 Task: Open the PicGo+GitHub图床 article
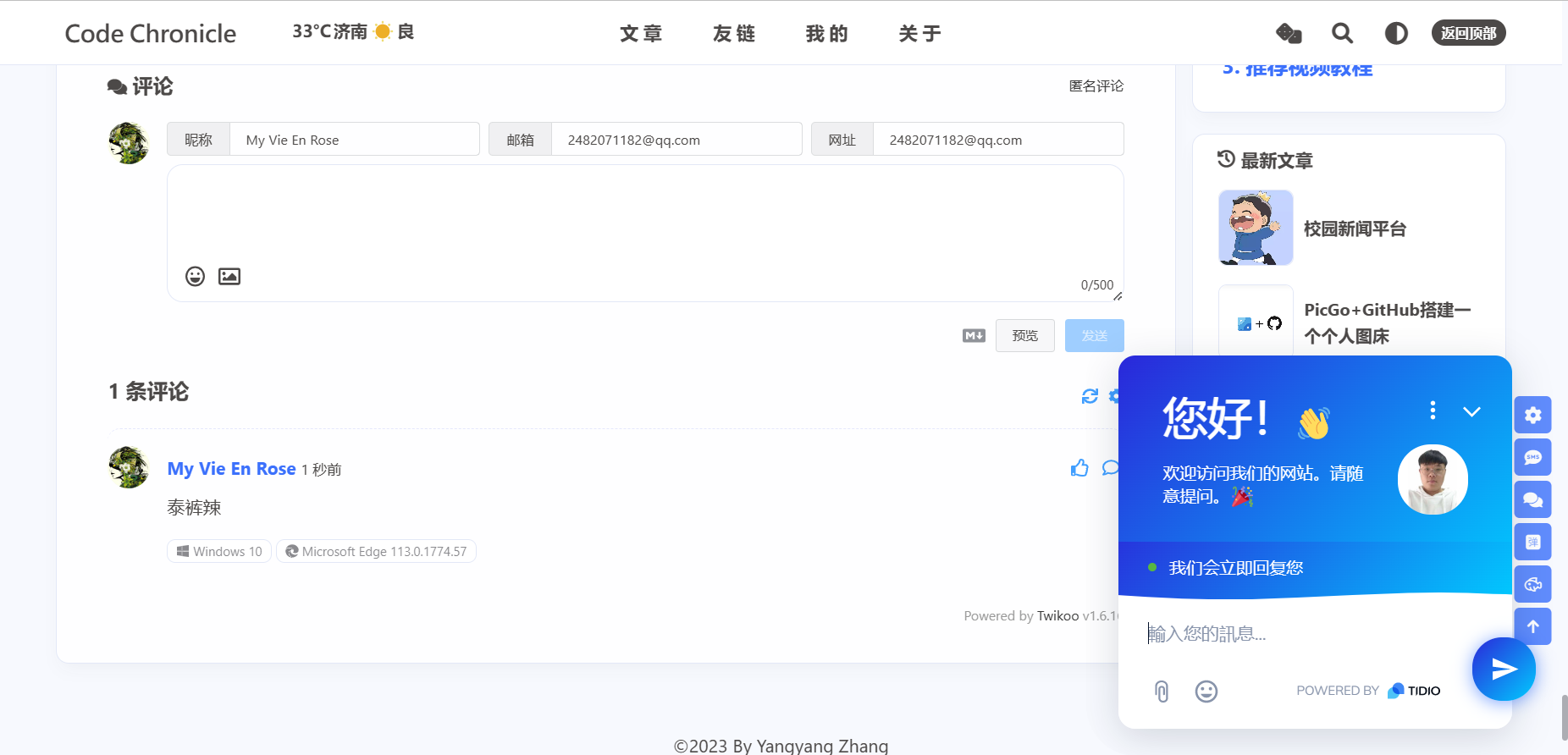pyautogui.click(x=1387, y=322)
